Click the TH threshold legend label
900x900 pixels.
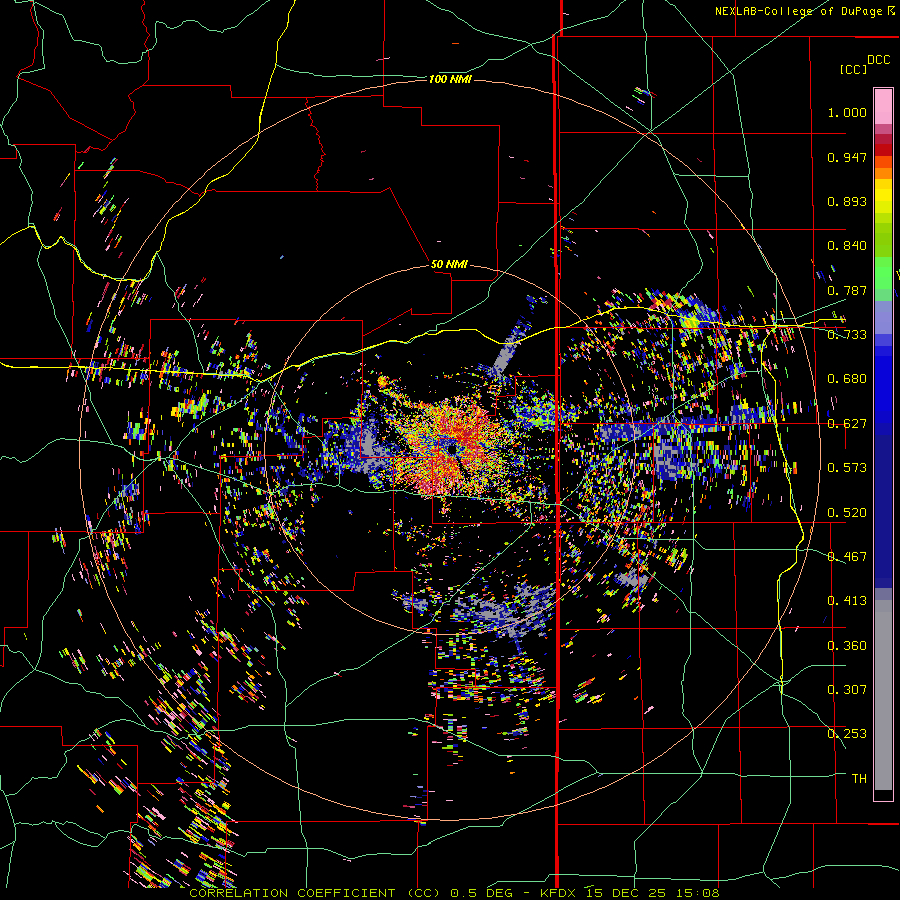859,779
